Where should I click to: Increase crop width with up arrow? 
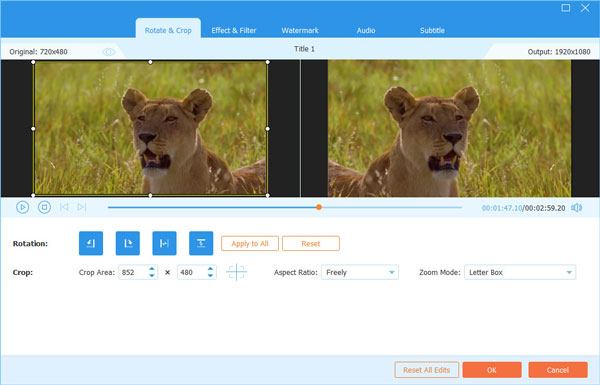pyautogui.click(x=152, y=269)
